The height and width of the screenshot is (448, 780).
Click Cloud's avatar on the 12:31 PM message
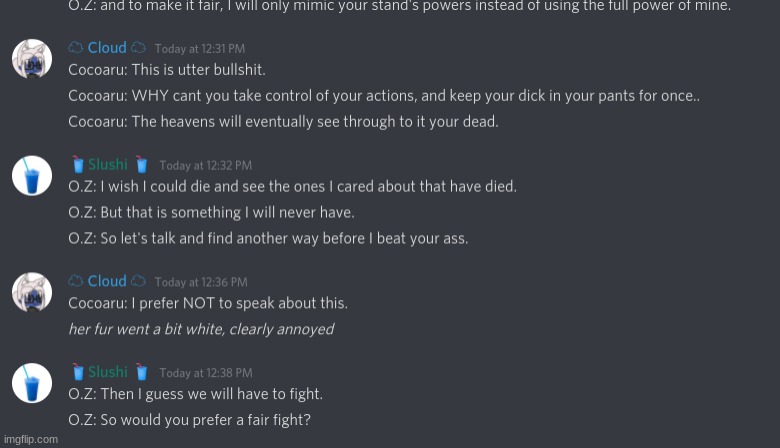click(32, 60)
